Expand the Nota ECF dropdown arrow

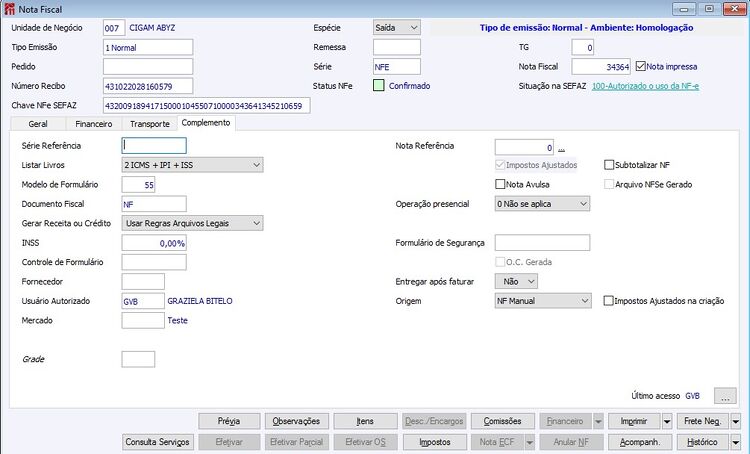pos(529,442)
